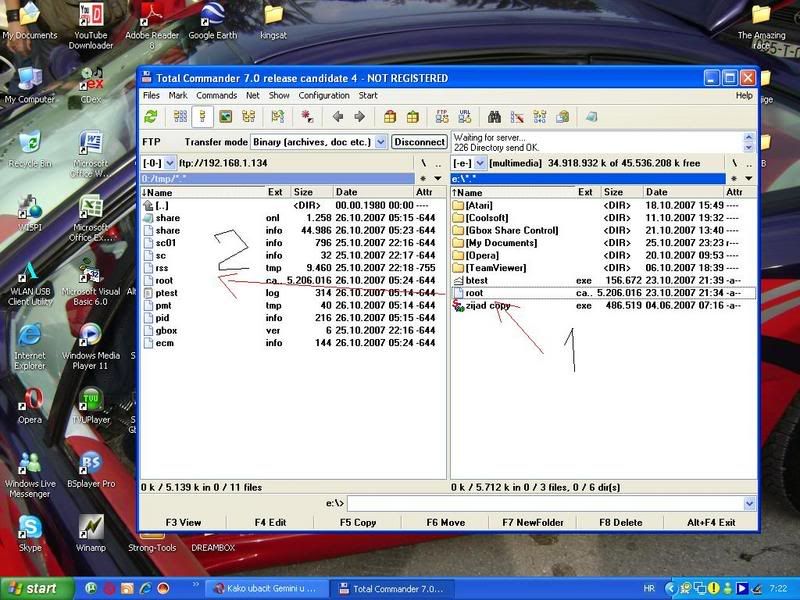Select the Recycle Bin desktop icon
Viewport: 800px width, 600px height.
(x=30, y=149)
